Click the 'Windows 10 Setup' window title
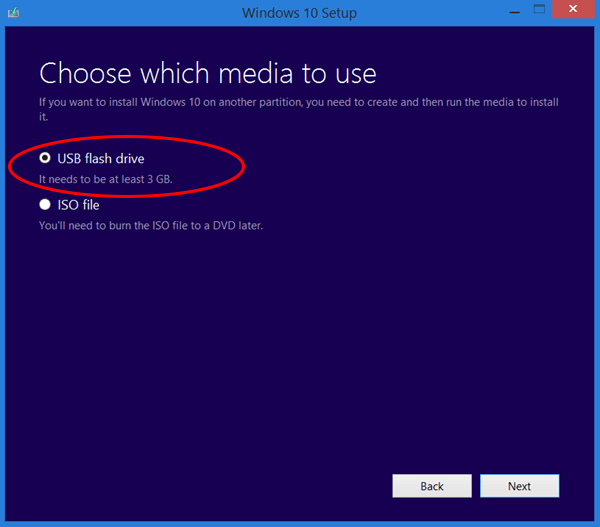 click(299, 13)
